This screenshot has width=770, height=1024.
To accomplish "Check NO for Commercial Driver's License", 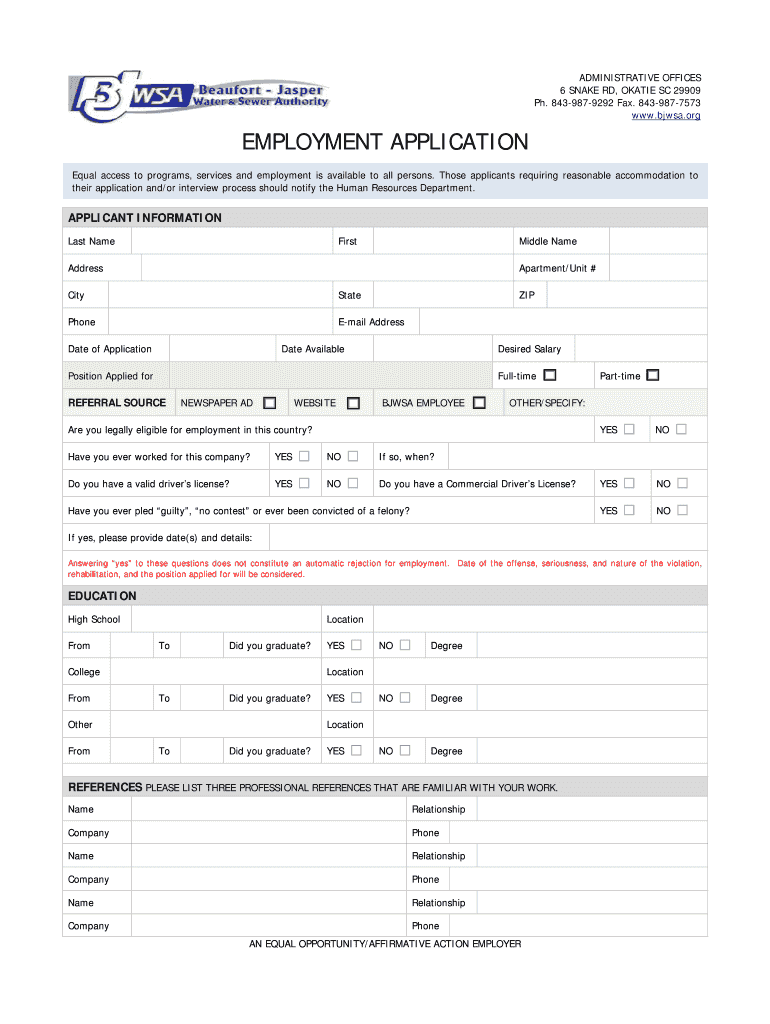I will pyautogui.click(x=682, y=484).
